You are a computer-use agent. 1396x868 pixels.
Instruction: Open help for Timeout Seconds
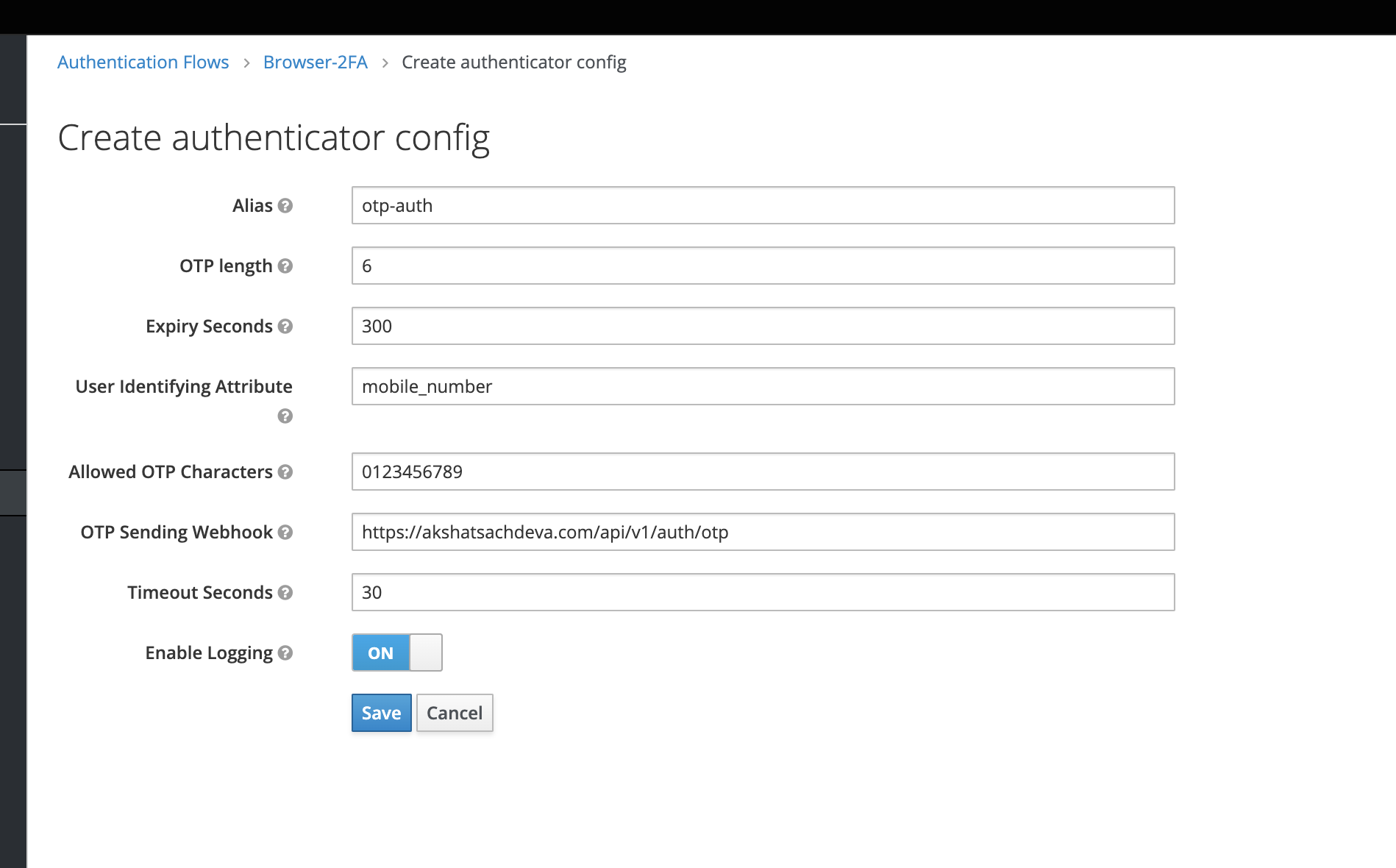point(286,593)
